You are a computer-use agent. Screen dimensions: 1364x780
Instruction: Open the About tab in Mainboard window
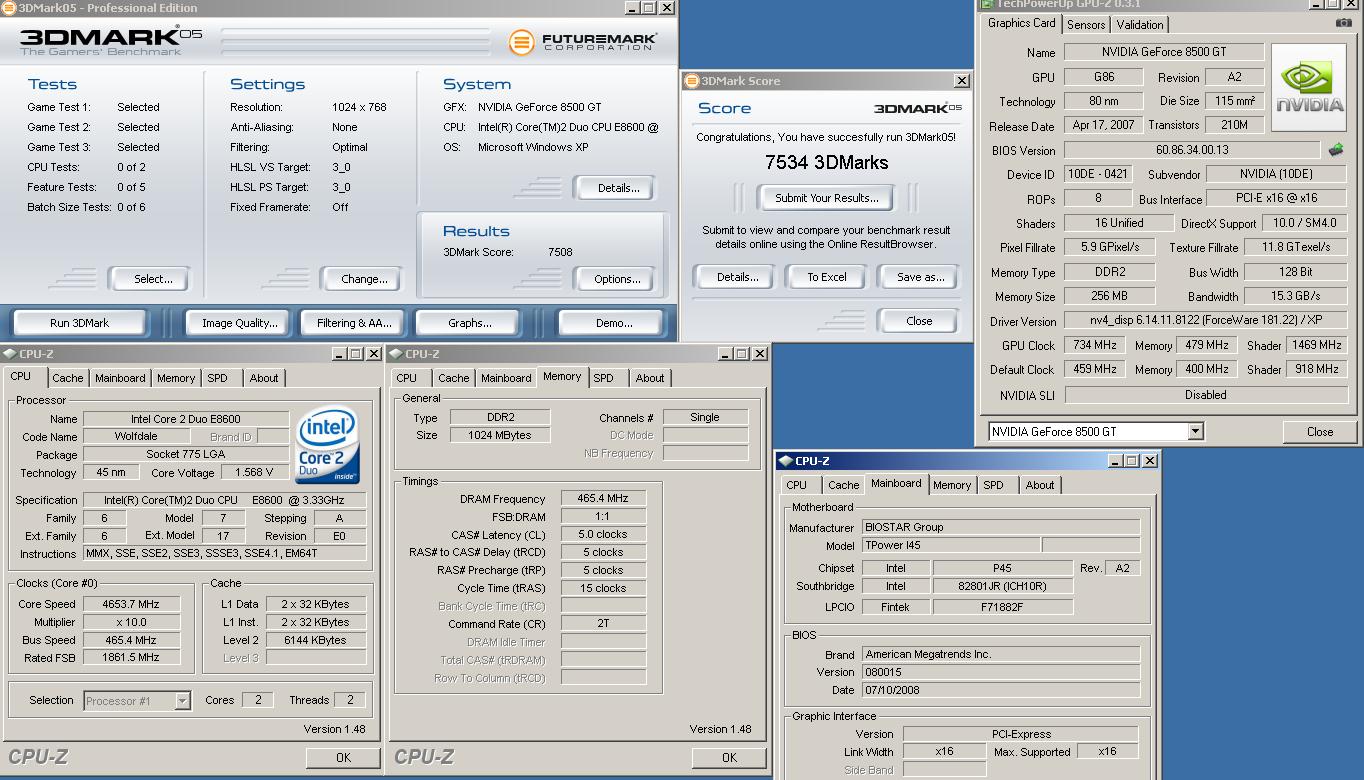tap(1040, 485)
